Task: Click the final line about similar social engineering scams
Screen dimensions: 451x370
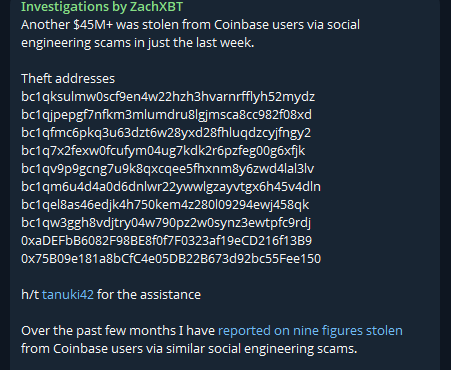Action: tap(189, 349)
